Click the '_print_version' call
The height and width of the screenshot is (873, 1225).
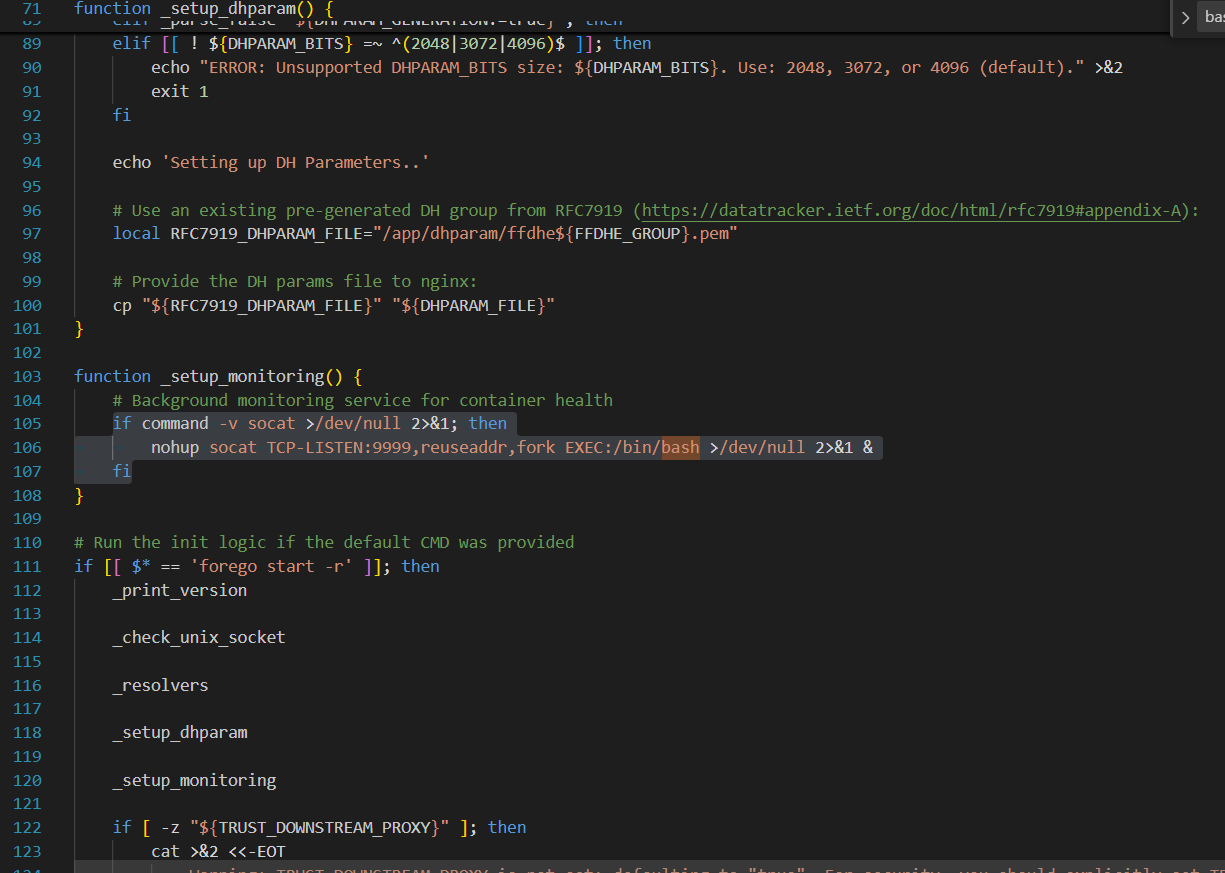click(x=180, y=590)
